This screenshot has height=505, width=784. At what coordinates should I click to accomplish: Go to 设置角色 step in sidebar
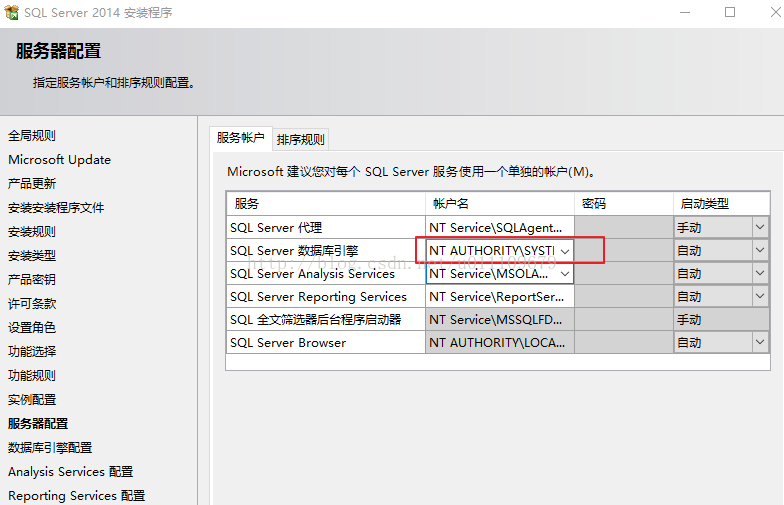pyautogui.click(x=32, y=328)
